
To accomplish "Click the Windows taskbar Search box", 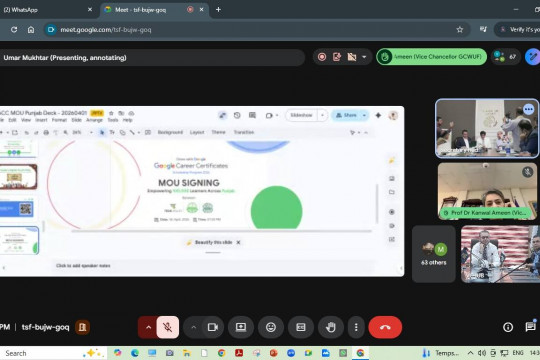I will [x=52, y=353].
